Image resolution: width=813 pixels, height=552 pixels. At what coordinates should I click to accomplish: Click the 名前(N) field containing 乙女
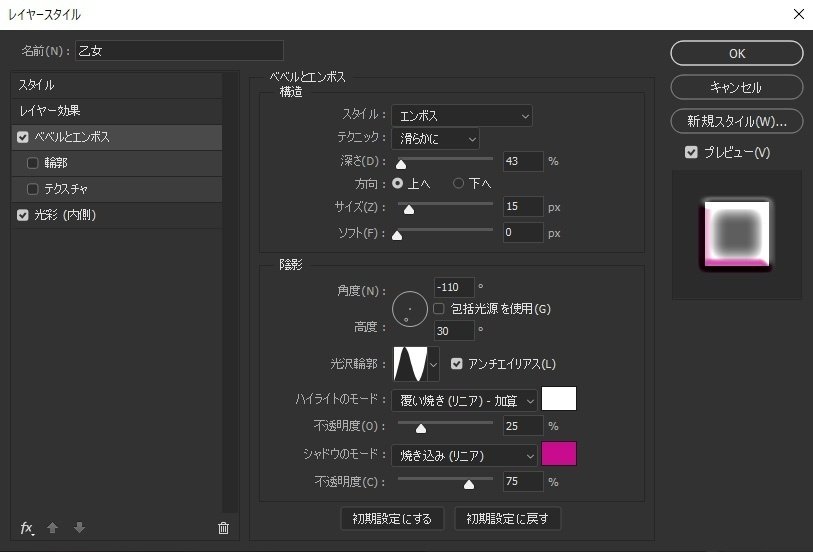tap(179, 51)
